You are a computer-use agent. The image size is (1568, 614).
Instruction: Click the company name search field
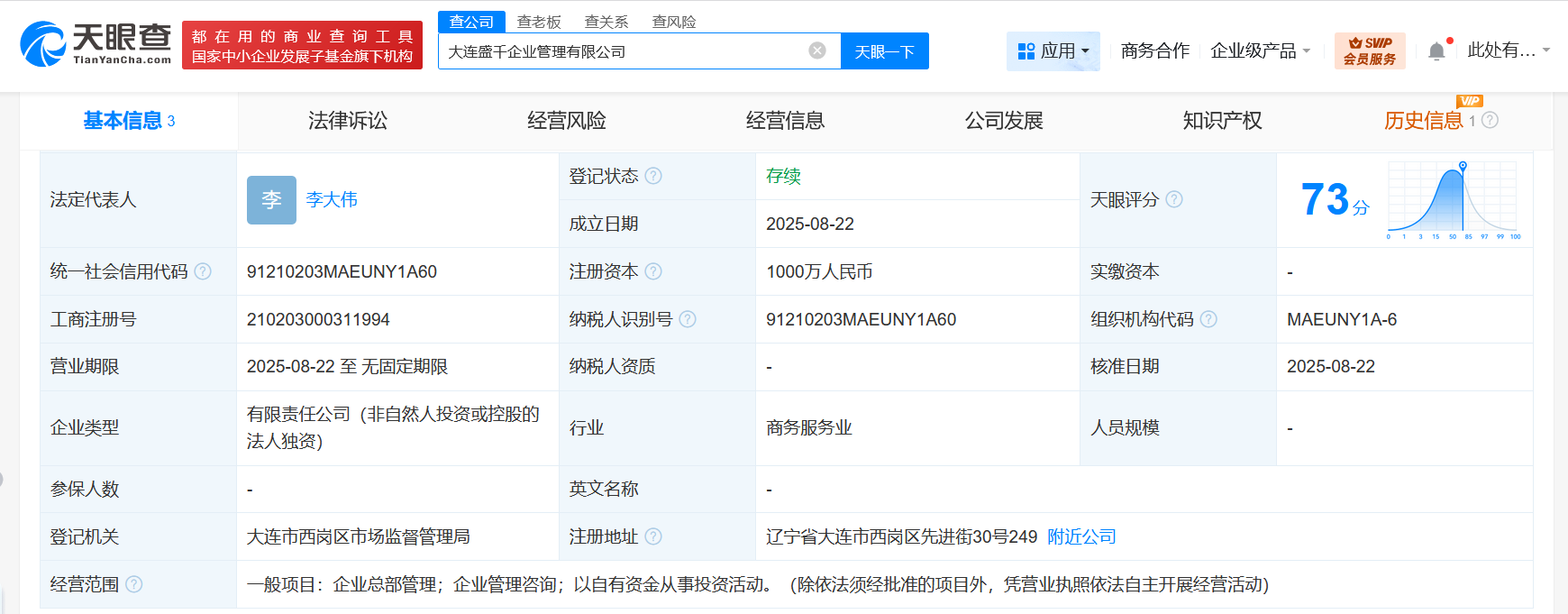coord(622,51)
